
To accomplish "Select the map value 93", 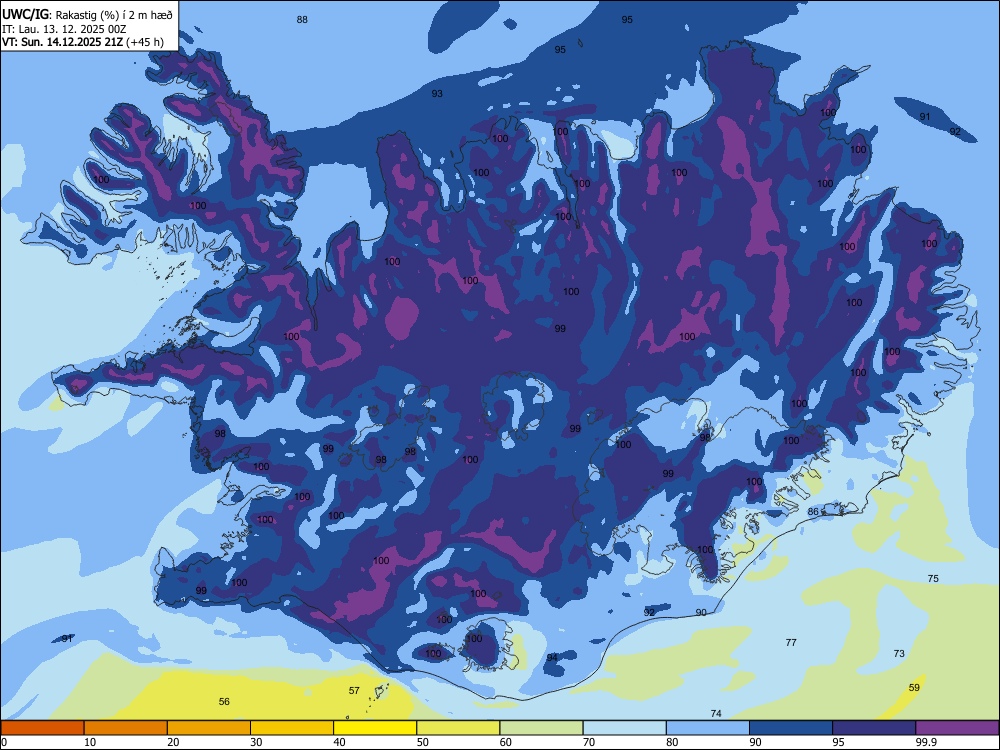I will point(437,94).
